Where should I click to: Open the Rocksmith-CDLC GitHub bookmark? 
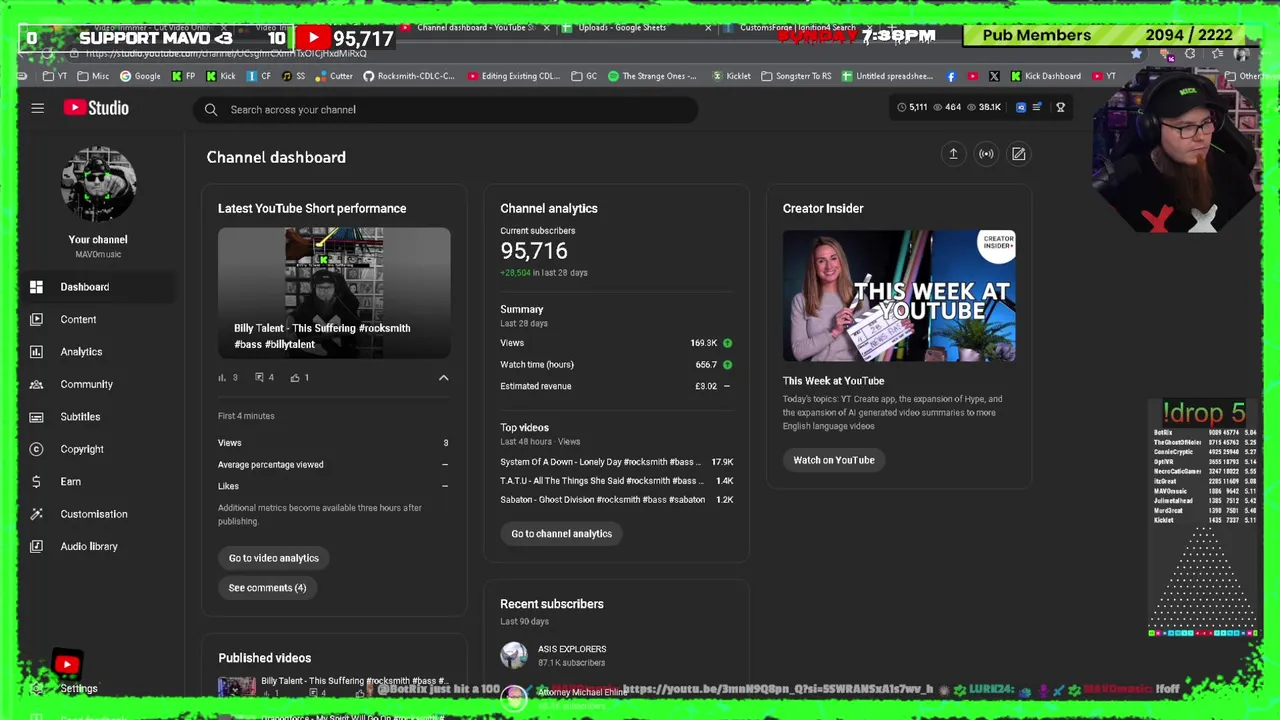click(408, 76)
